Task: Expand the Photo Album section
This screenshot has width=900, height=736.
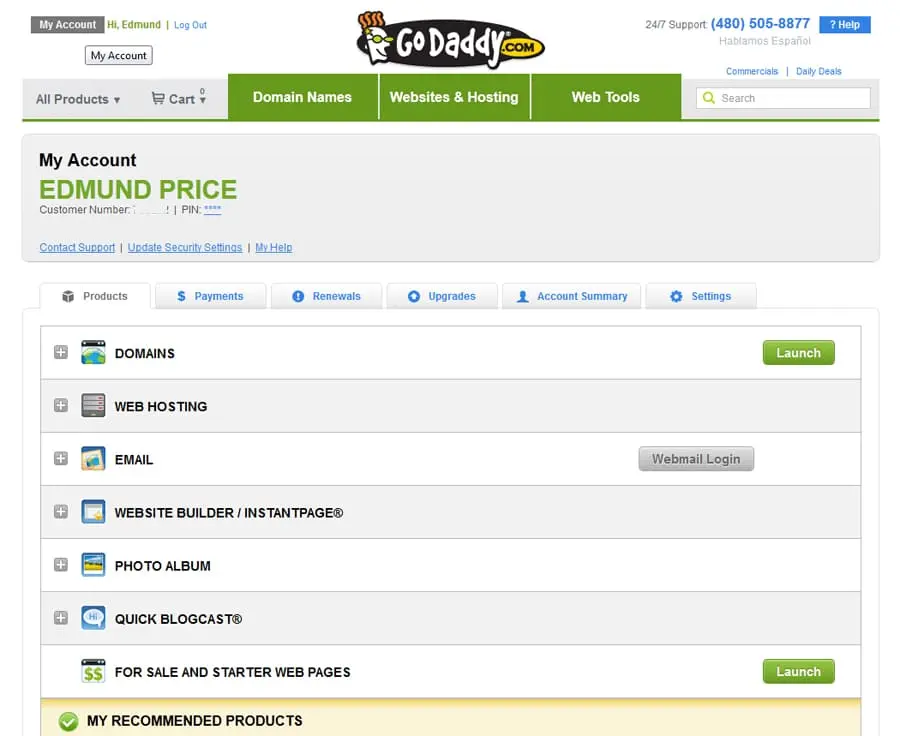Action: (61, 565)
